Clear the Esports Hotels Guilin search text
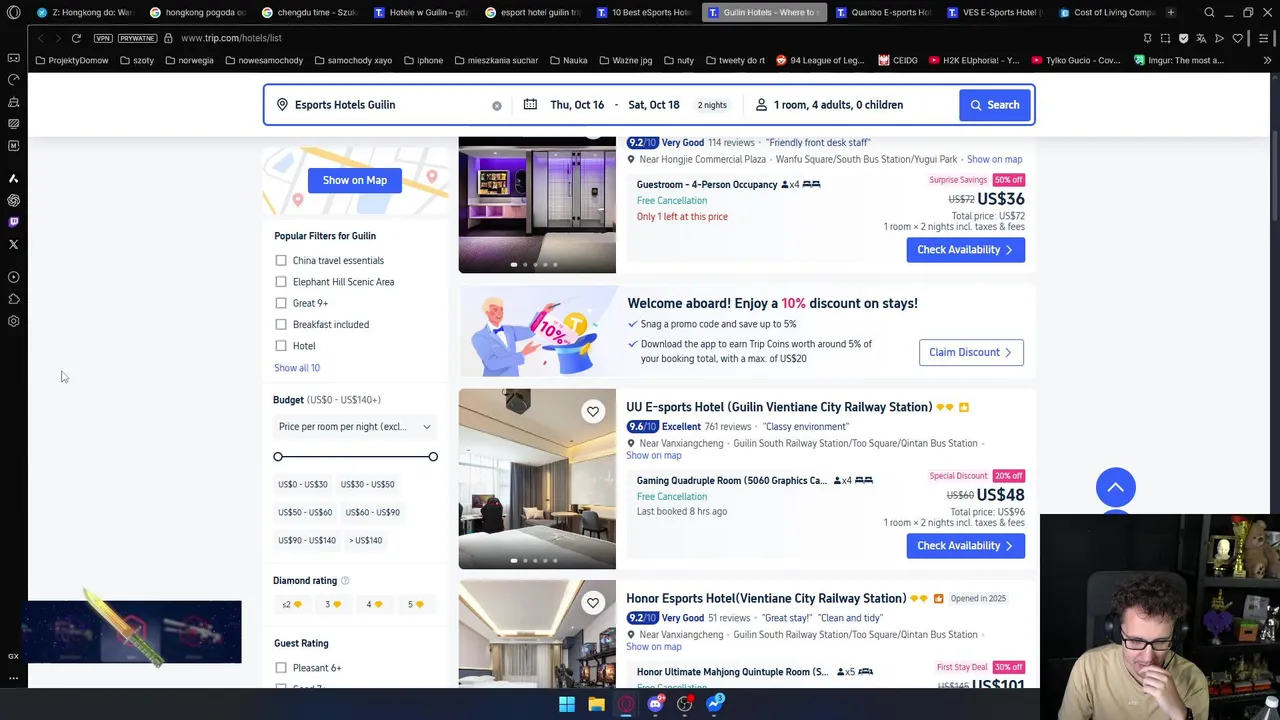 coord(496,105)
